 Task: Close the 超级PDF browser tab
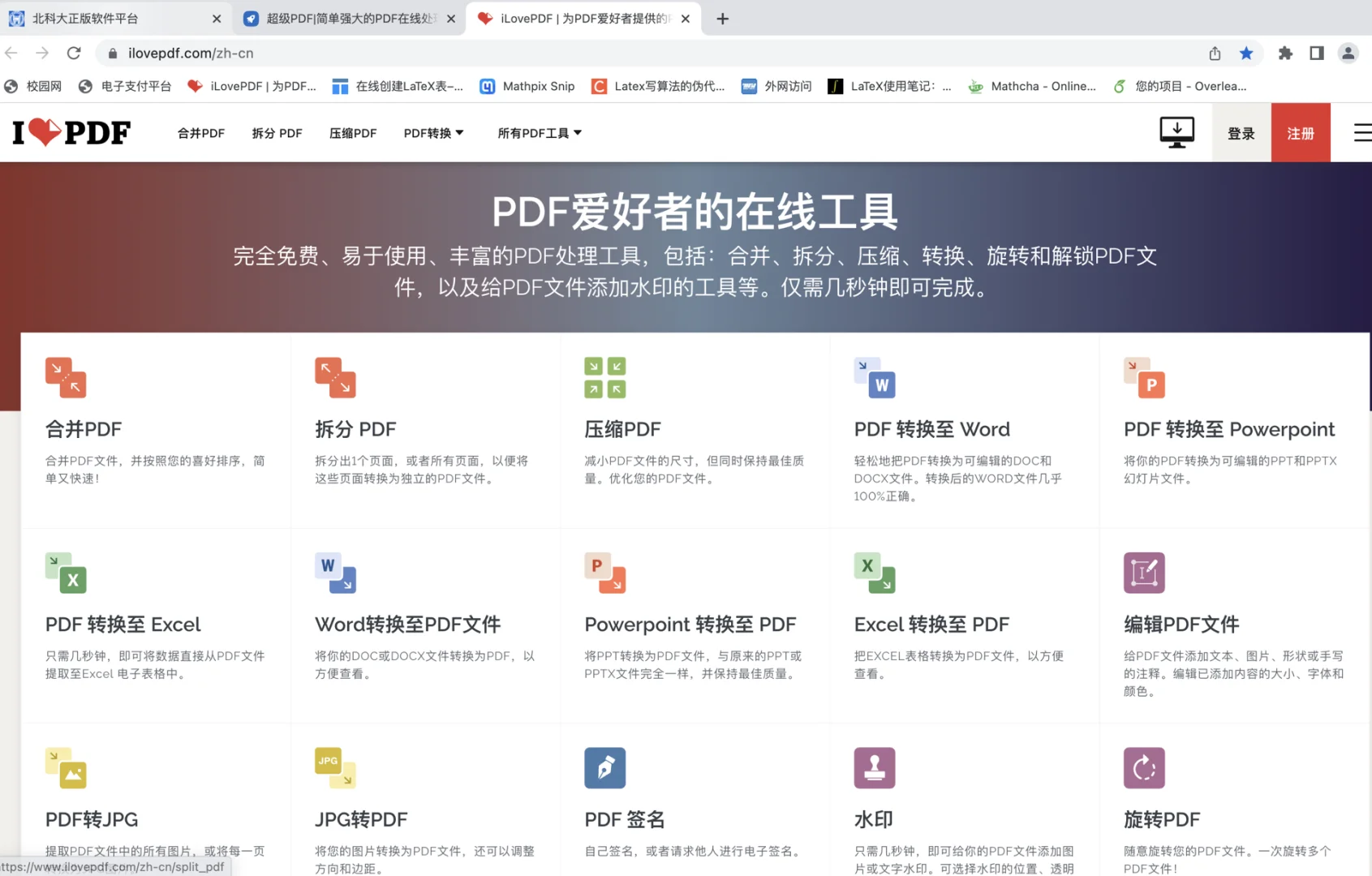(451, 19)
